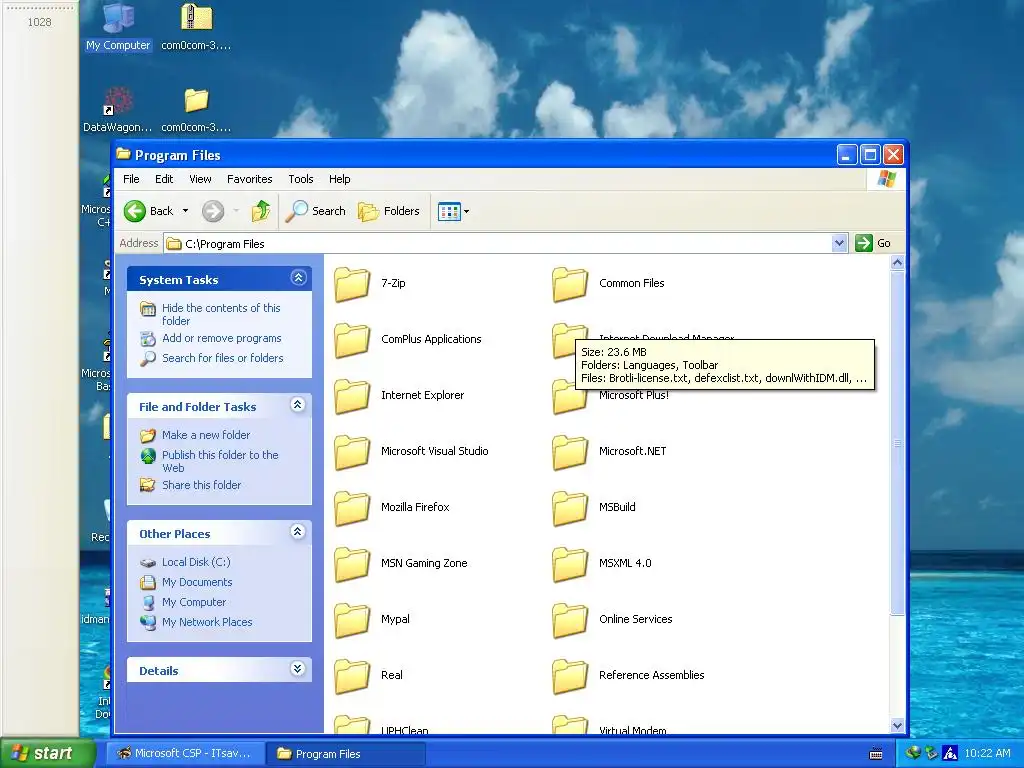Image resolution: width=1024 pixels, height=768 pixels.
Task: Open the Reference Assemblies folder icon
Action: [570, 677]
